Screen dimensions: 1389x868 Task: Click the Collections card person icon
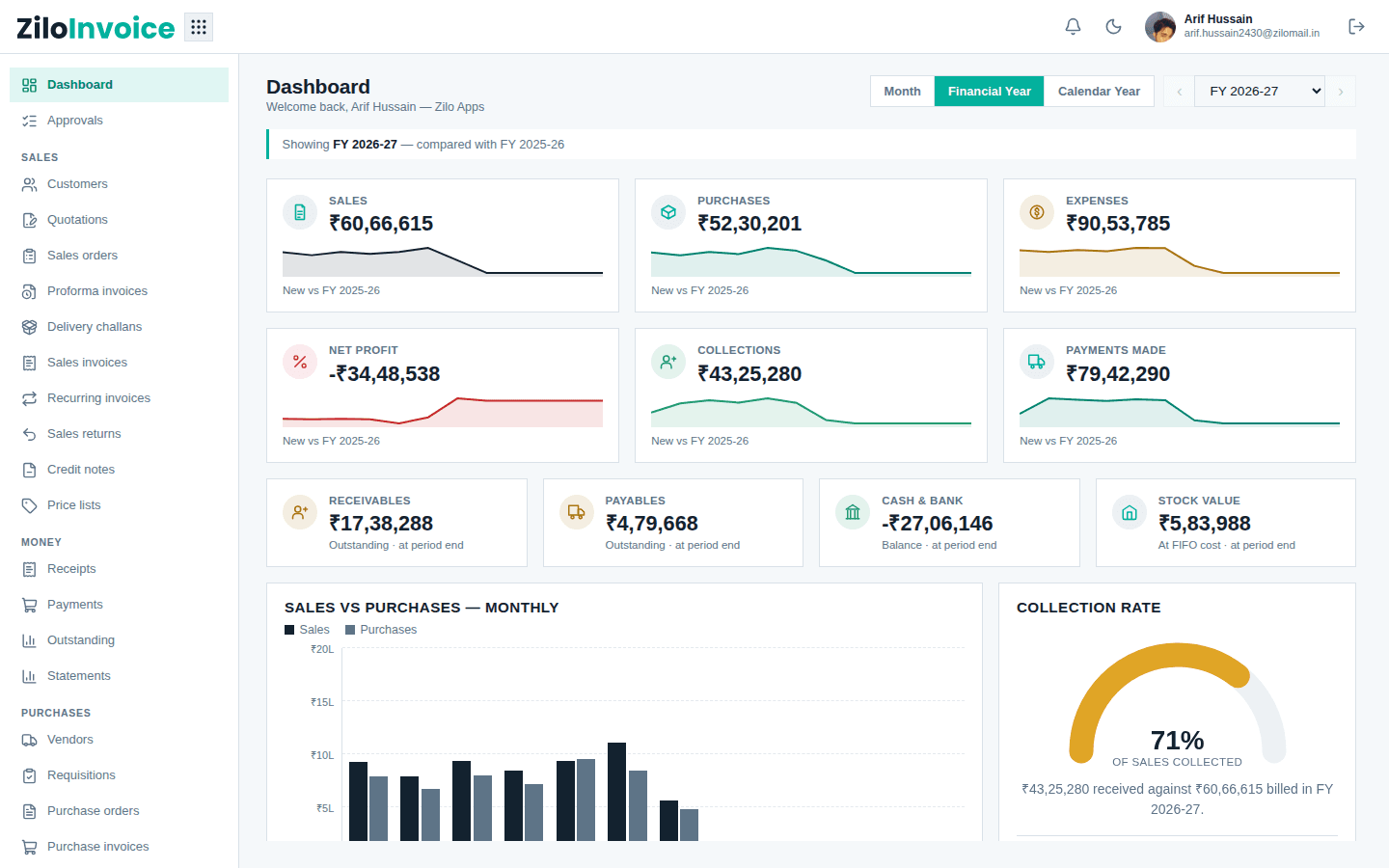(x=668, y=362)
